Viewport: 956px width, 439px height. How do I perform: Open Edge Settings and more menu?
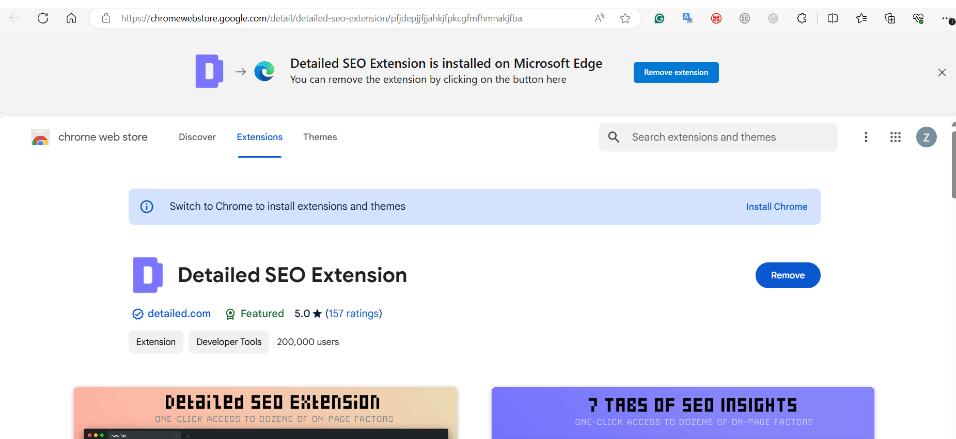946,18
